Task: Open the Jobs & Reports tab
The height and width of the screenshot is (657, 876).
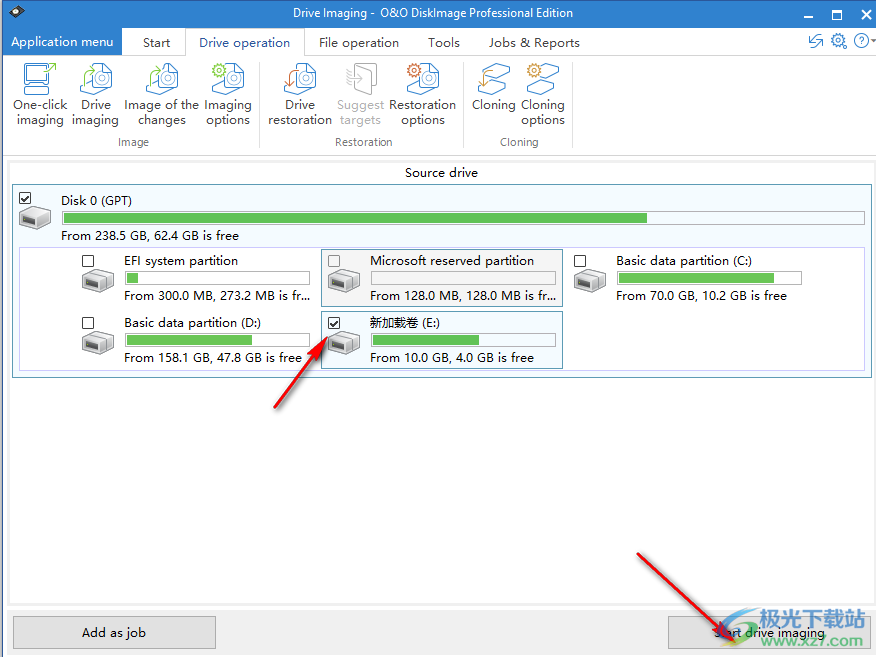Action: click(534, 43)
